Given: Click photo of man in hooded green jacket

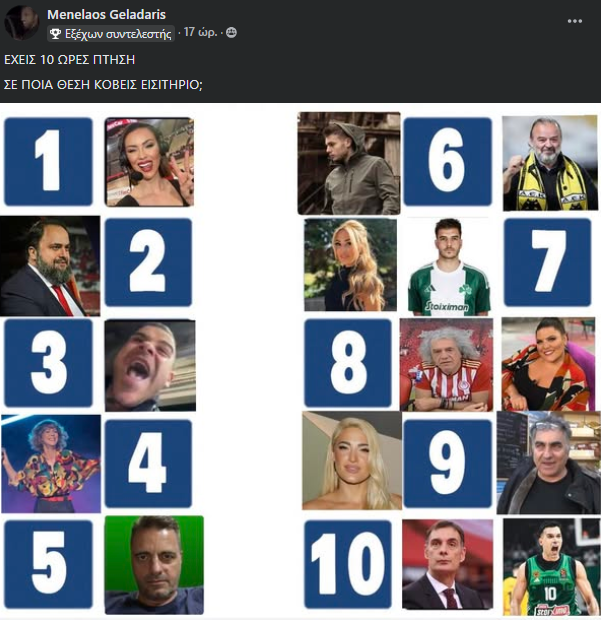Looking at the screenshot, I should pyautogui.click(x=349, y=163).
